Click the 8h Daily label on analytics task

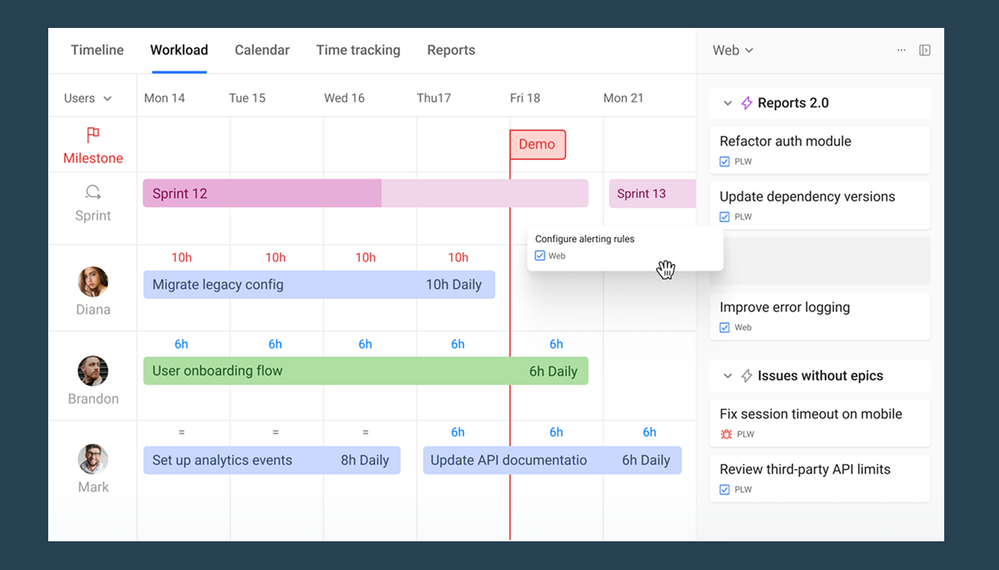click(364, 460)
